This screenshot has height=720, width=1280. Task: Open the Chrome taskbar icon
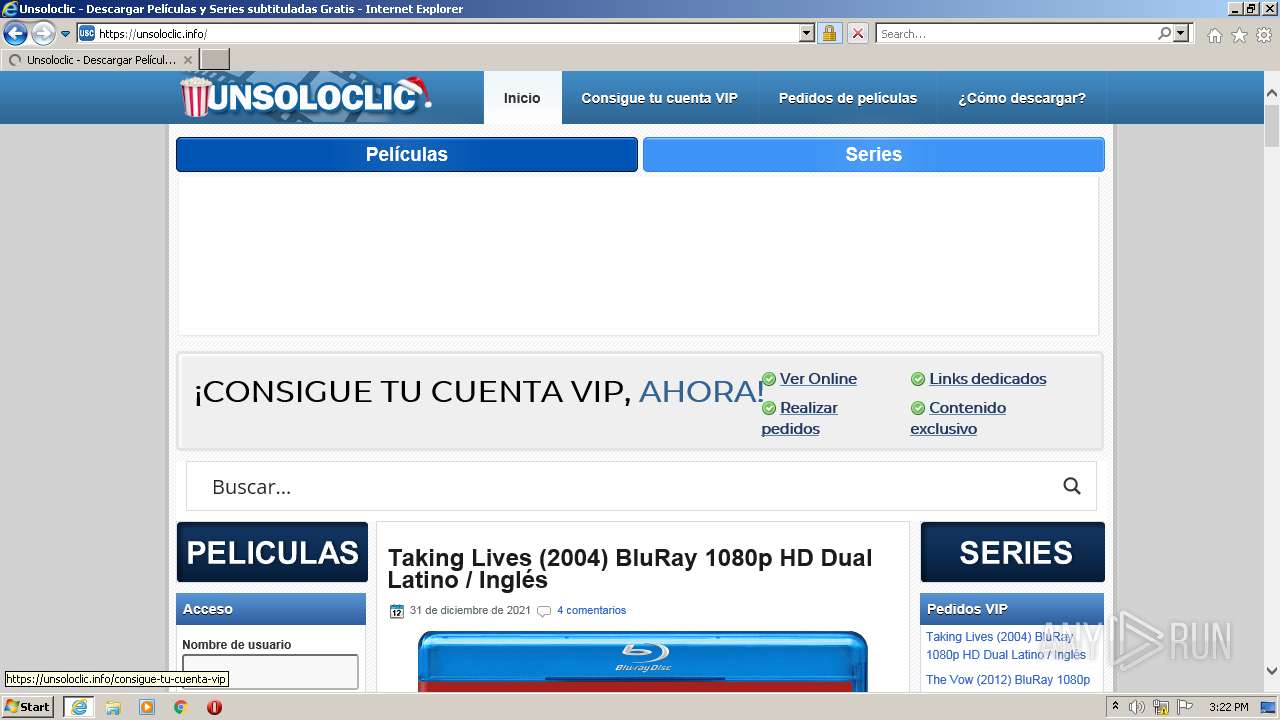point(180,707)
